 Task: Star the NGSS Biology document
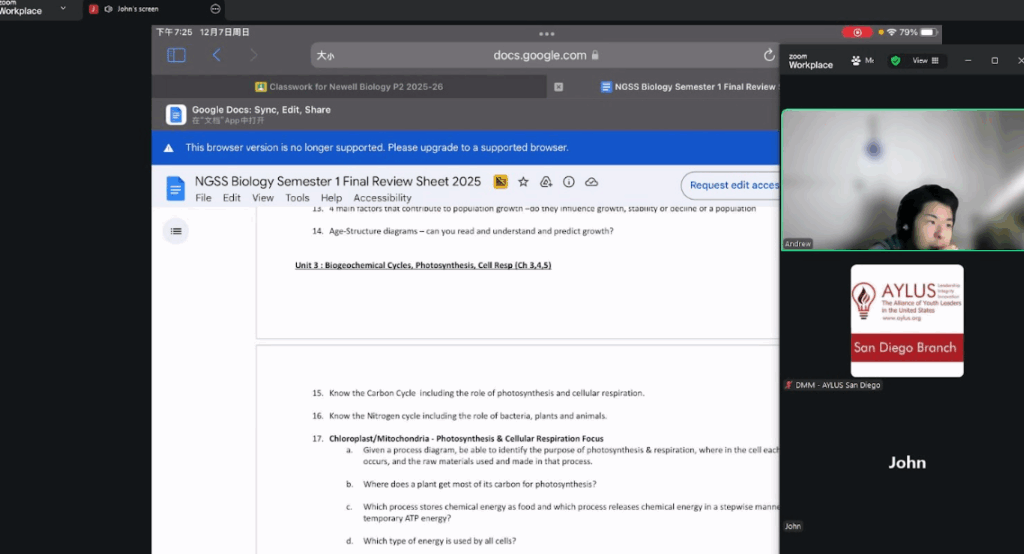point(523,182)
